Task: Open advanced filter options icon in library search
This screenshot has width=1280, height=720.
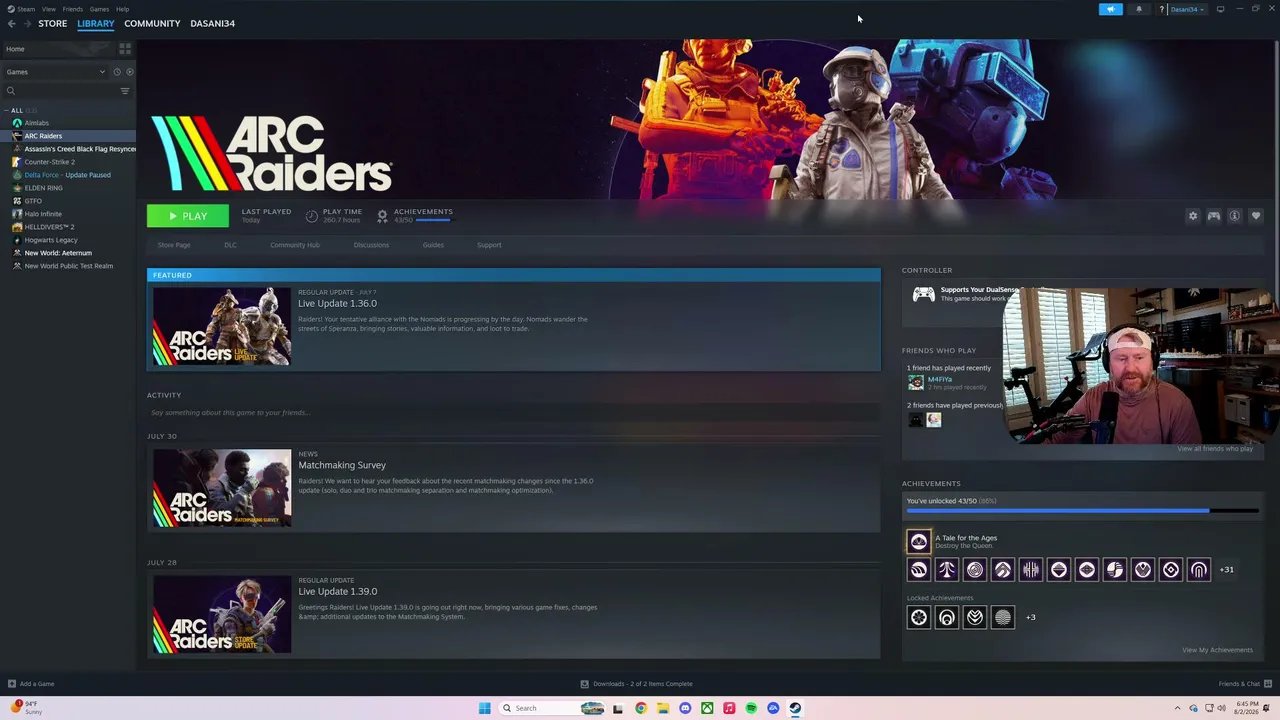Action: [x=125, y=91]
